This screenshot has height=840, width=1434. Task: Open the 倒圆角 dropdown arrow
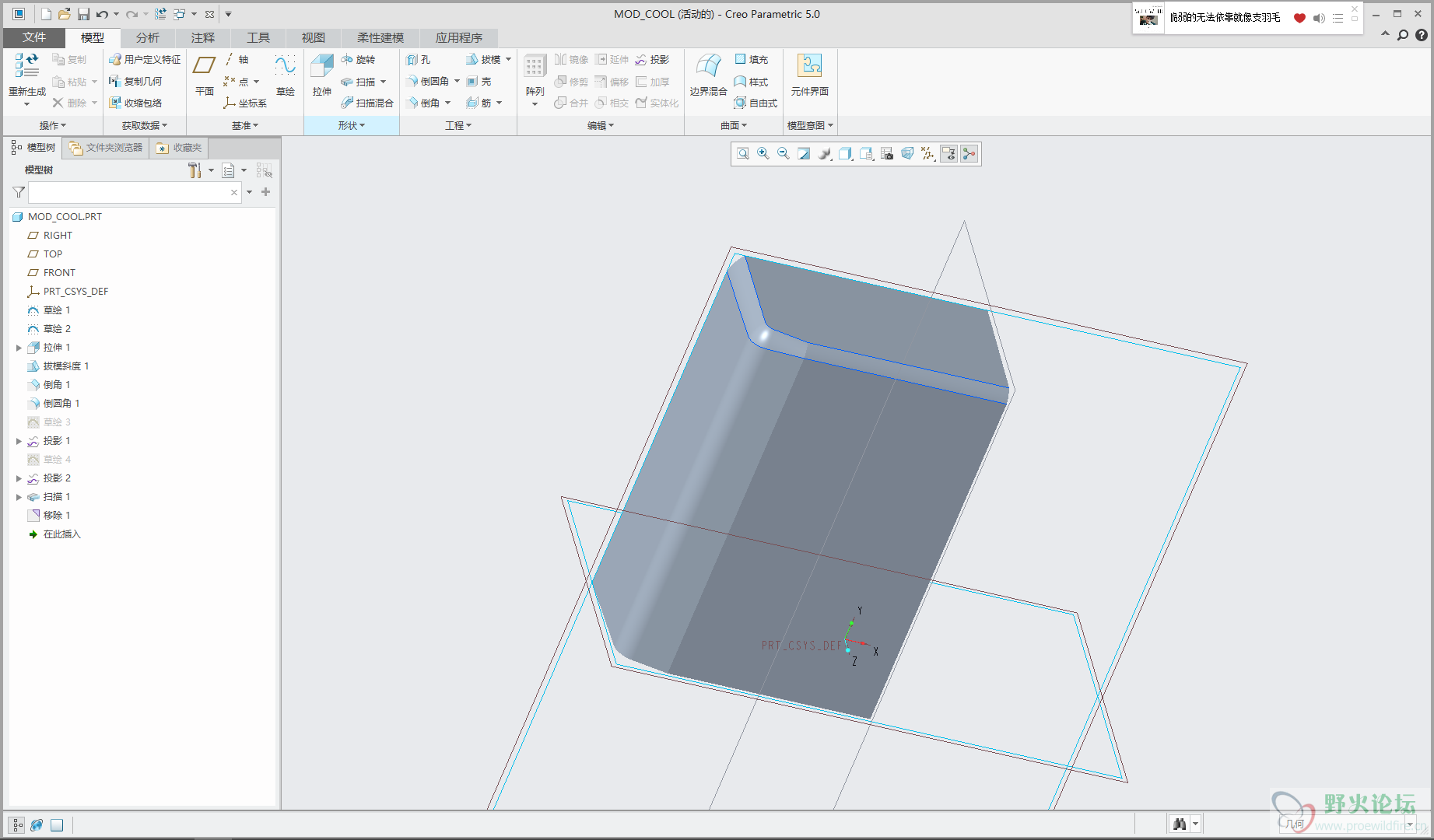pyautogui.click(x=457, y=81)
